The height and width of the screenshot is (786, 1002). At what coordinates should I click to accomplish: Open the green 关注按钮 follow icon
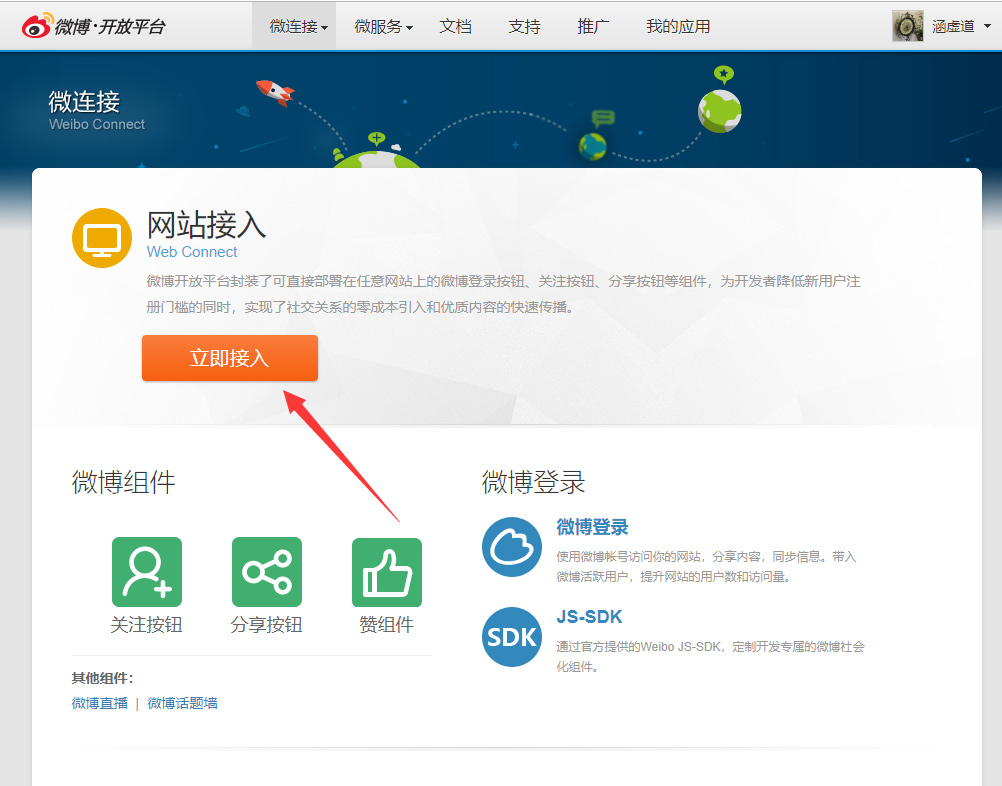tap(147, 572)
